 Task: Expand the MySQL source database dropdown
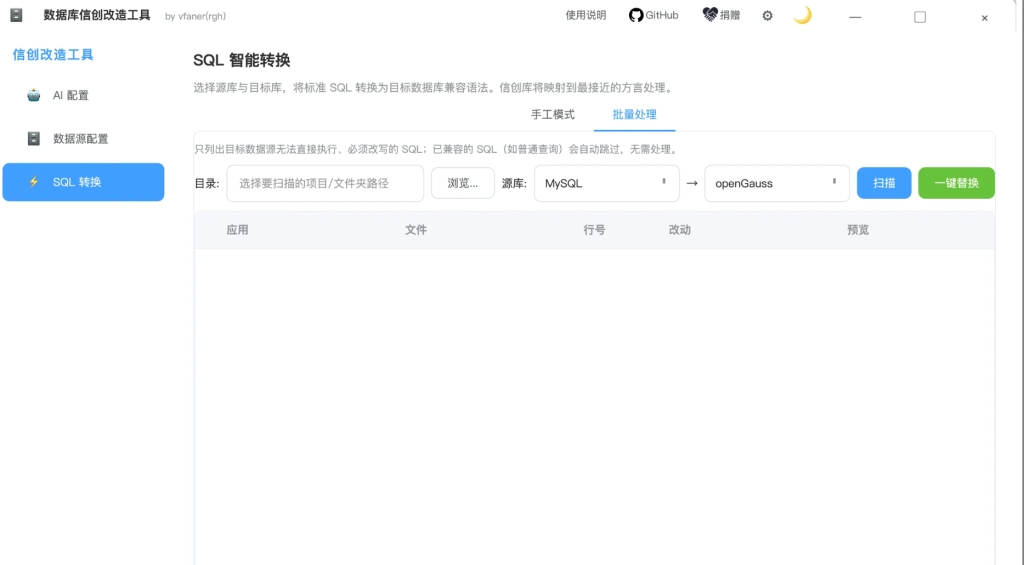pos(607,184)
